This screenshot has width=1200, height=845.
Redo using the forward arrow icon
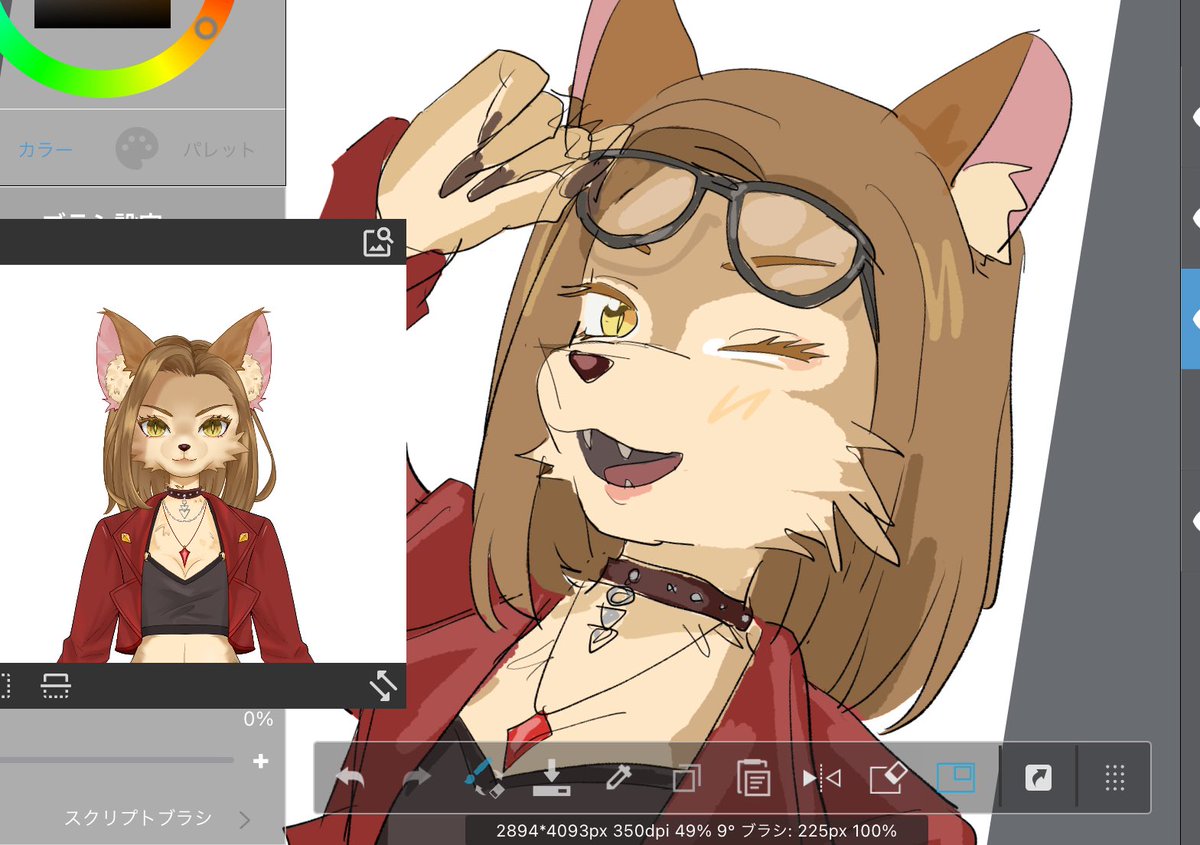tap(416, 777)
